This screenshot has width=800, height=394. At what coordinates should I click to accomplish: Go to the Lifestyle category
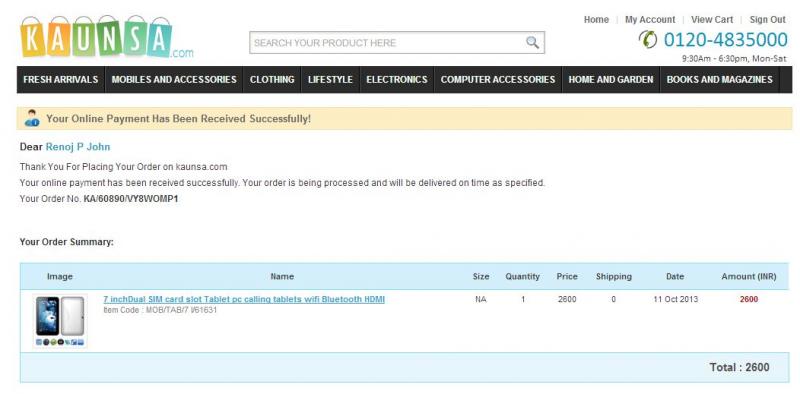[330, 80]
